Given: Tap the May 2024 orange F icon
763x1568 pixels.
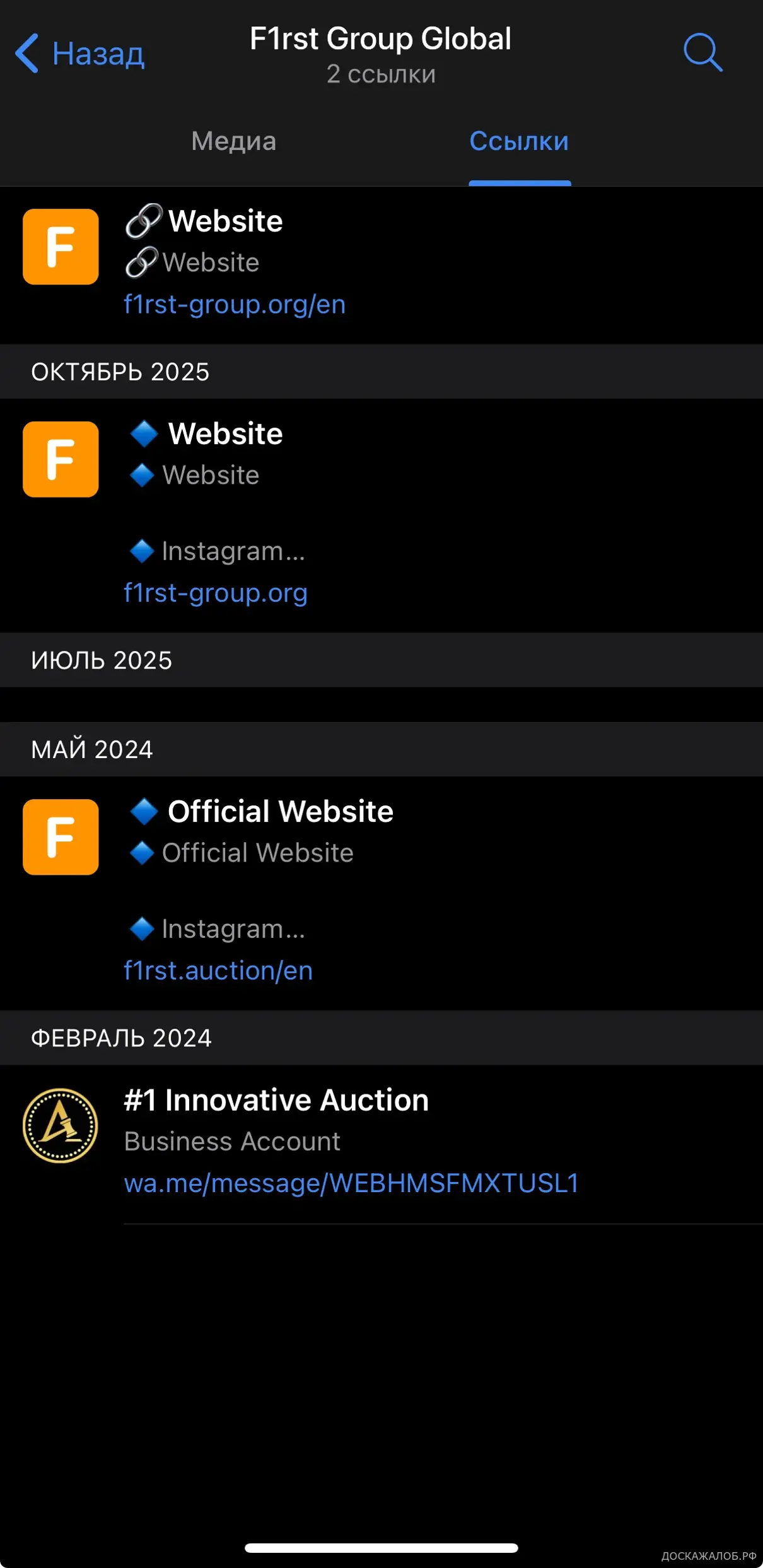Looking at the screenshot, I should coord(61,837).
